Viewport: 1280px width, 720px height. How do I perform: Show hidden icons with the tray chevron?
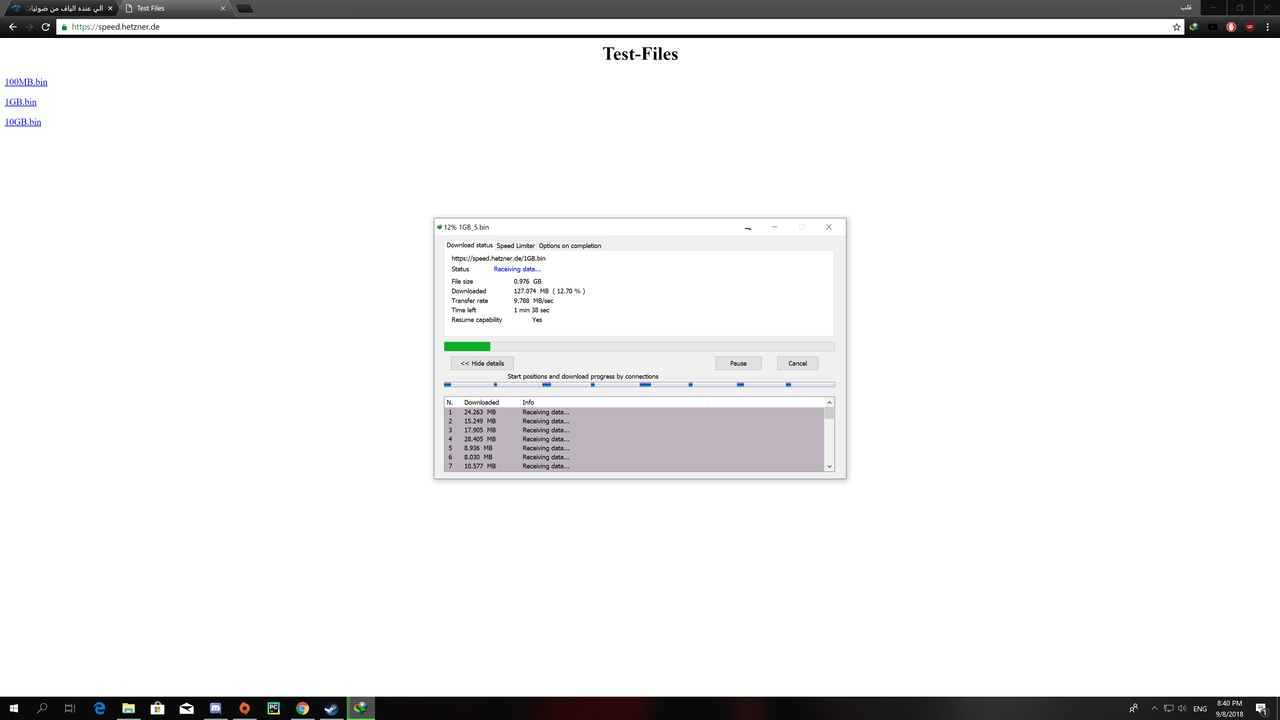1153,708
